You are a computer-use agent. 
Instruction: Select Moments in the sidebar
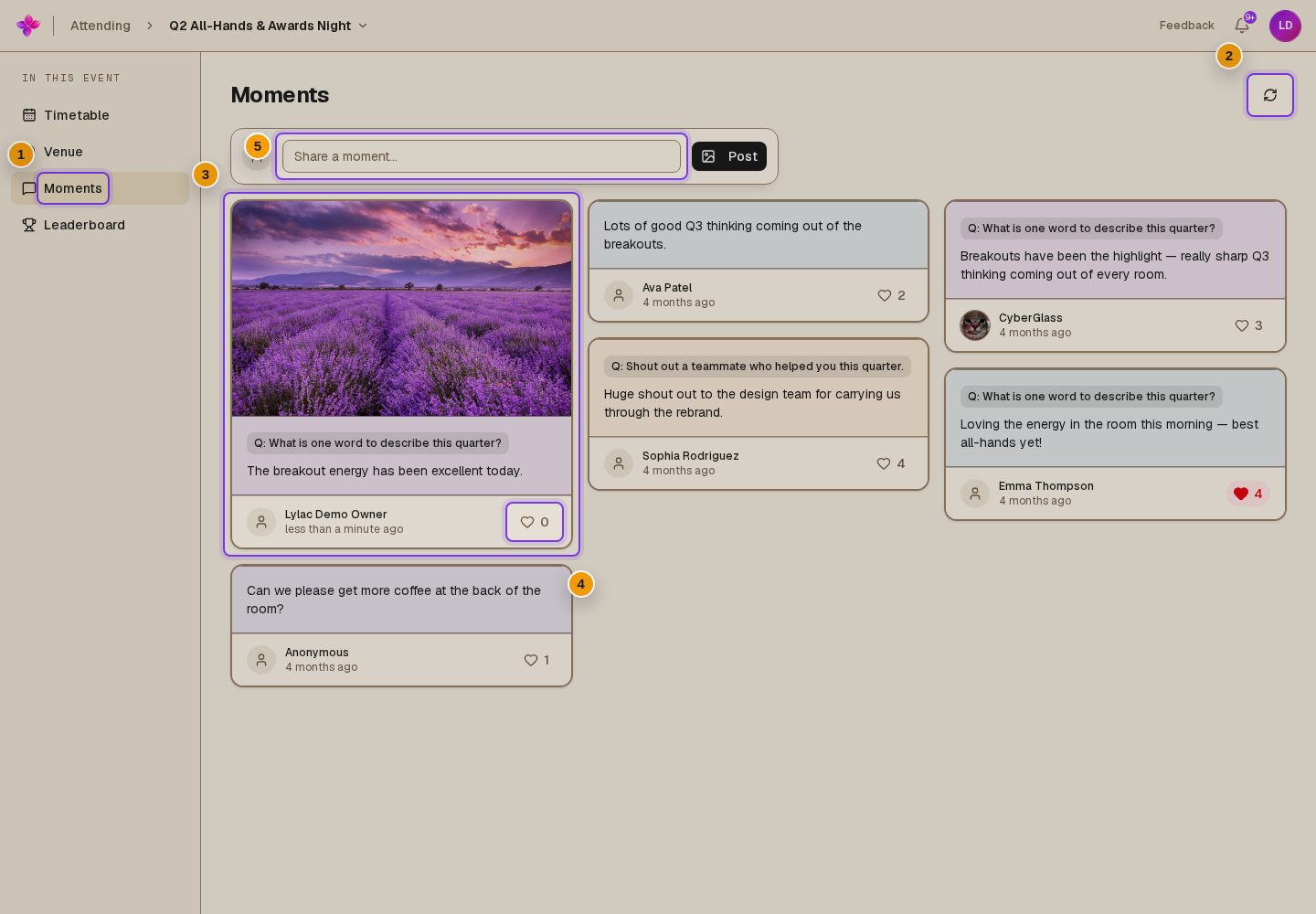click(100, 188)
